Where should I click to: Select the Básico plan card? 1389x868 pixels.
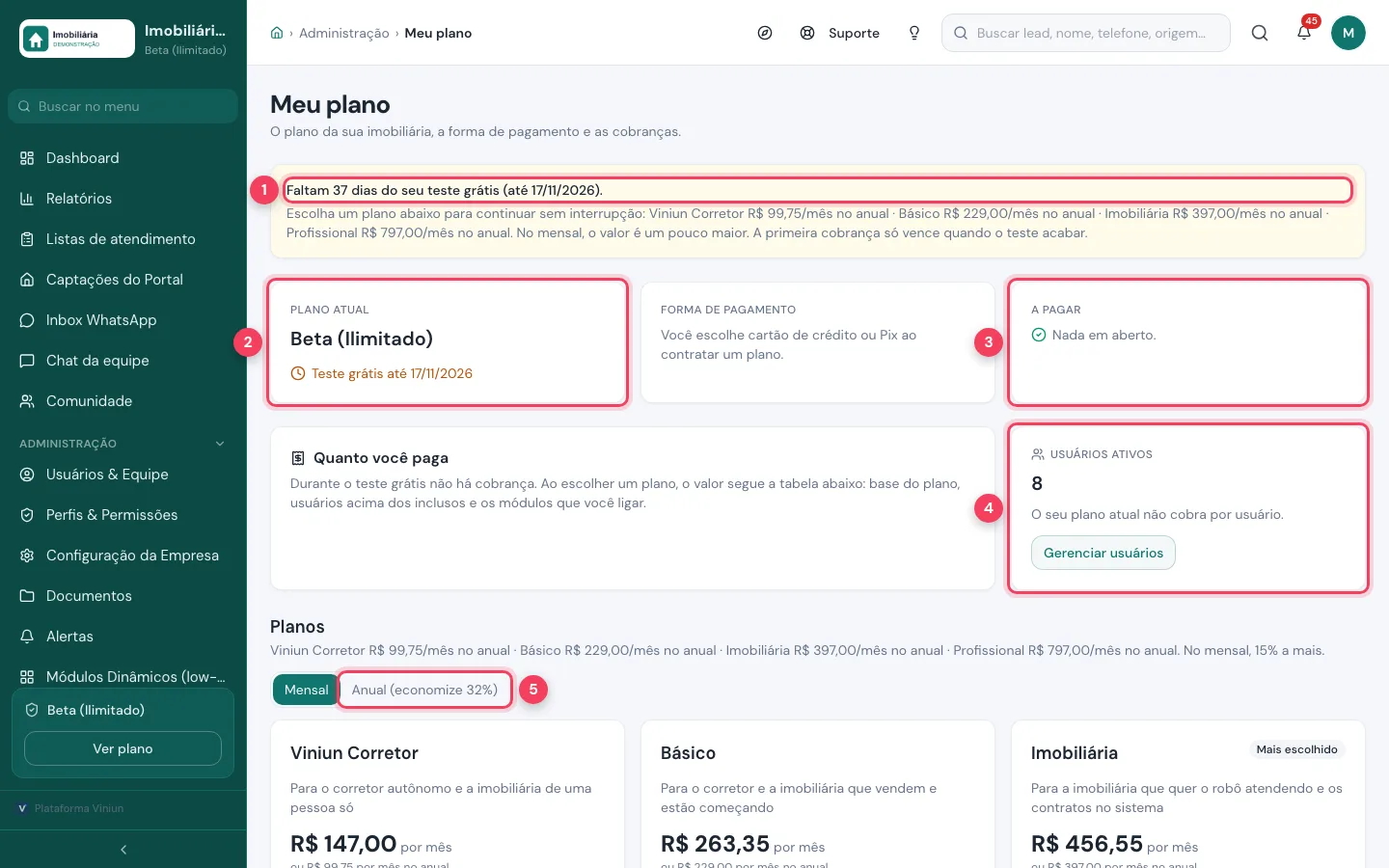tap(818, 795)
